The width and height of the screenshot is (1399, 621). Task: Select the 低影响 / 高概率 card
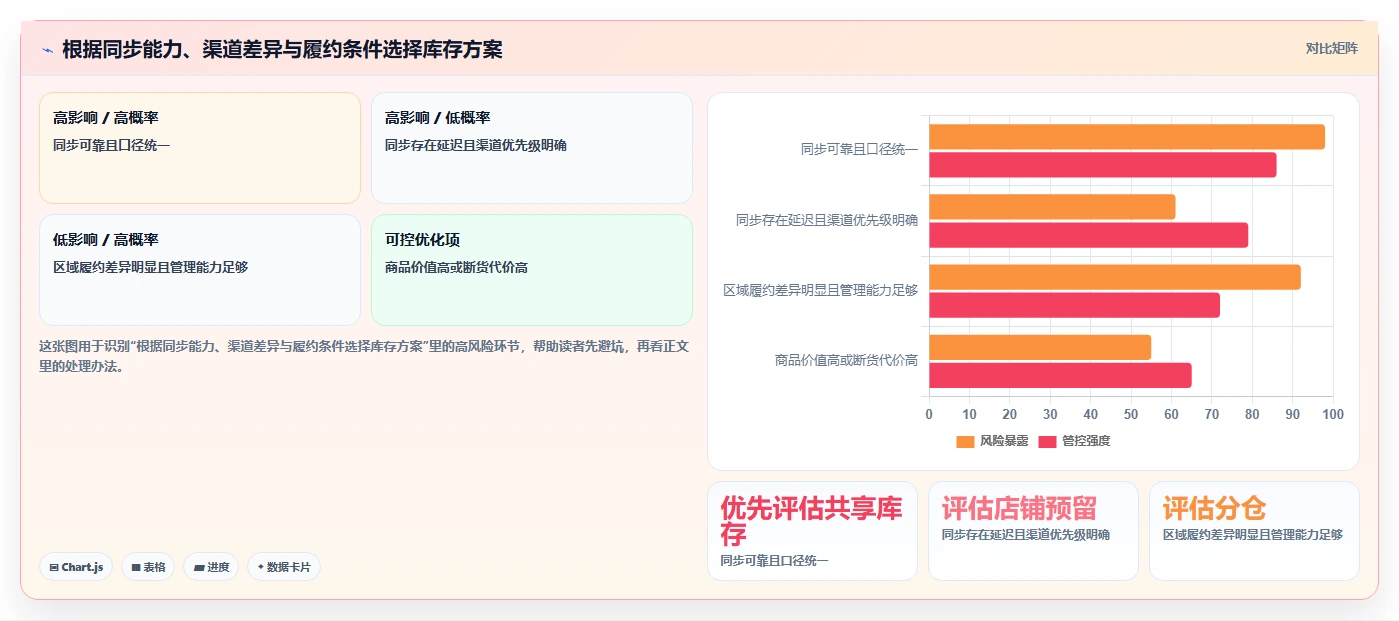point(200,270)
